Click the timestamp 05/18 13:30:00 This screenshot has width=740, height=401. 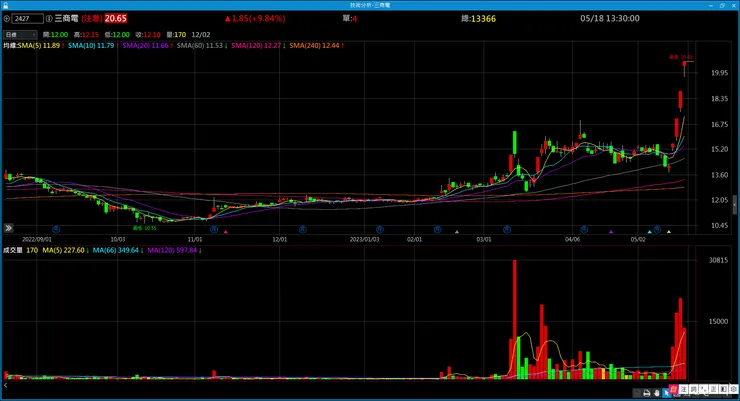pyautogui.click(x=610, y=18)
